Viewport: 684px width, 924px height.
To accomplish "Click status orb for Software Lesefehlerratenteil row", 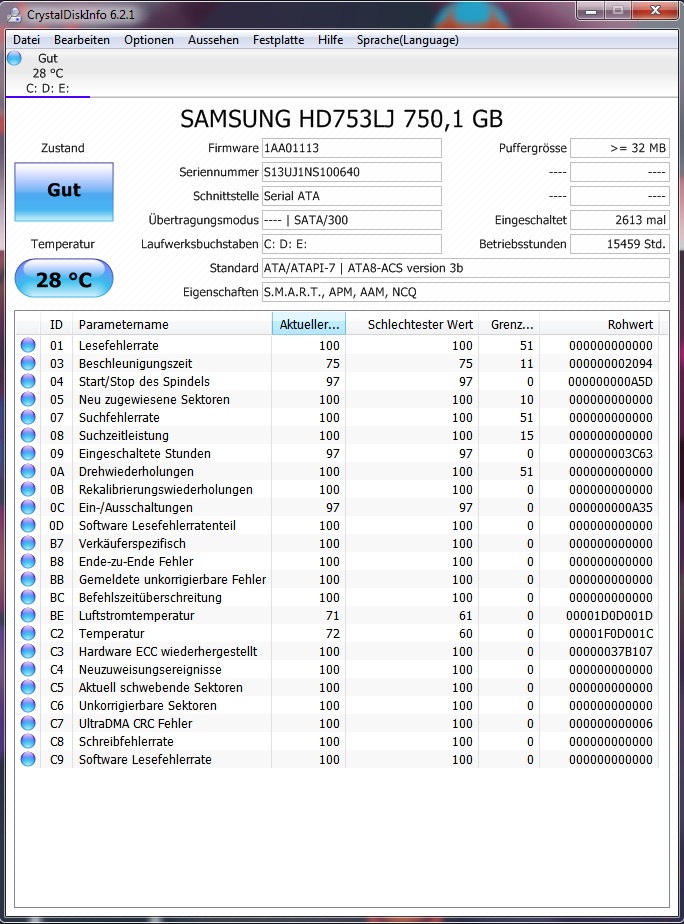I will coord(28,525).
